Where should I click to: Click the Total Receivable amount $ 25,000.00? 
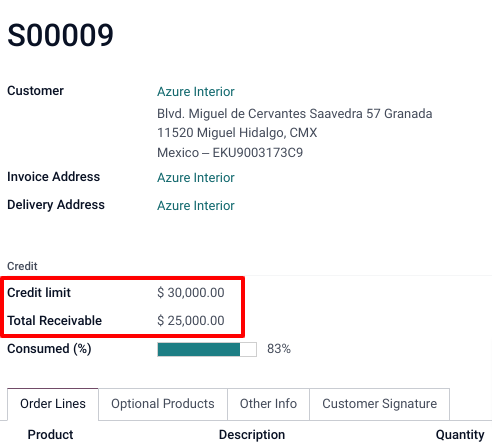(x=191, y=321)
